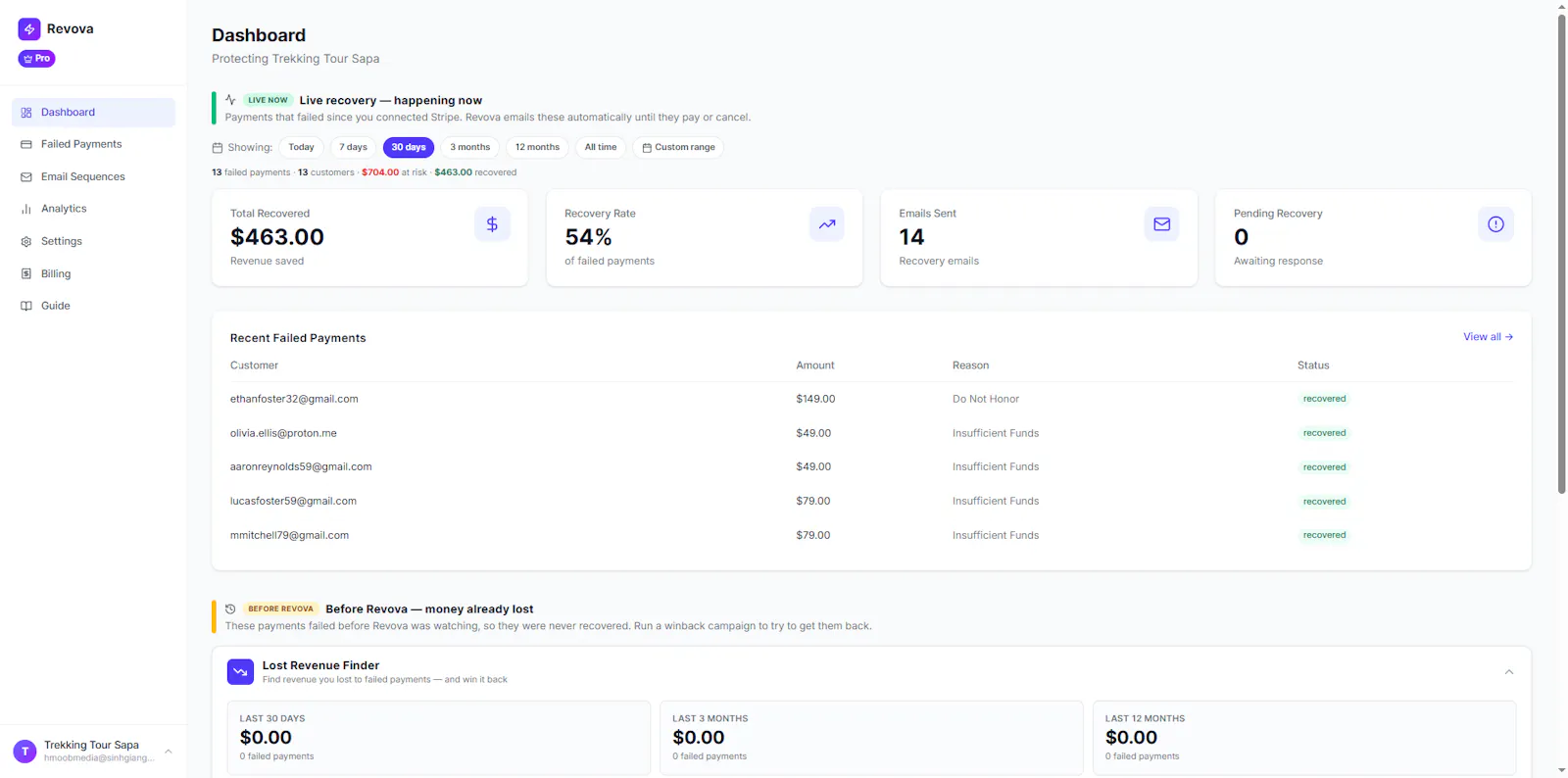1568x778 pixels.
Task: Switch the range to 12 months
Action: (537, 148)
